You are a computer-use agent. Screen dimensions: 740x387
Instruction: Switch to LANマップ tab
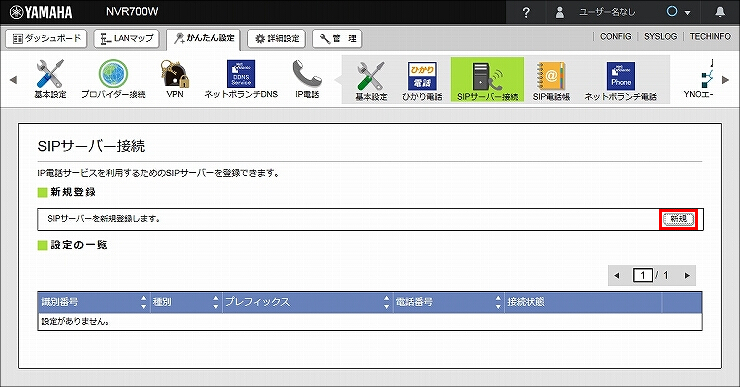(127, 38)
